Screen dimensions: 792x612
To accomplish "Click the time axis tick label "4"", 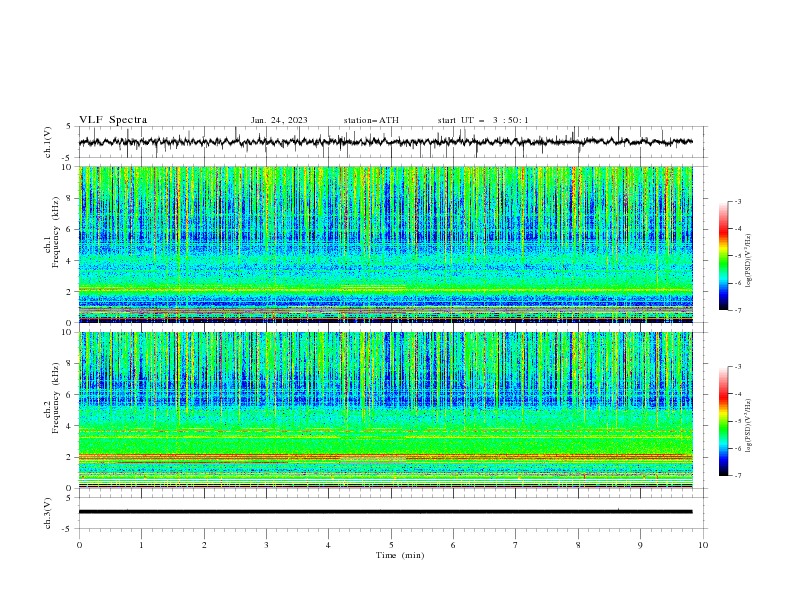I will (328, 545).
